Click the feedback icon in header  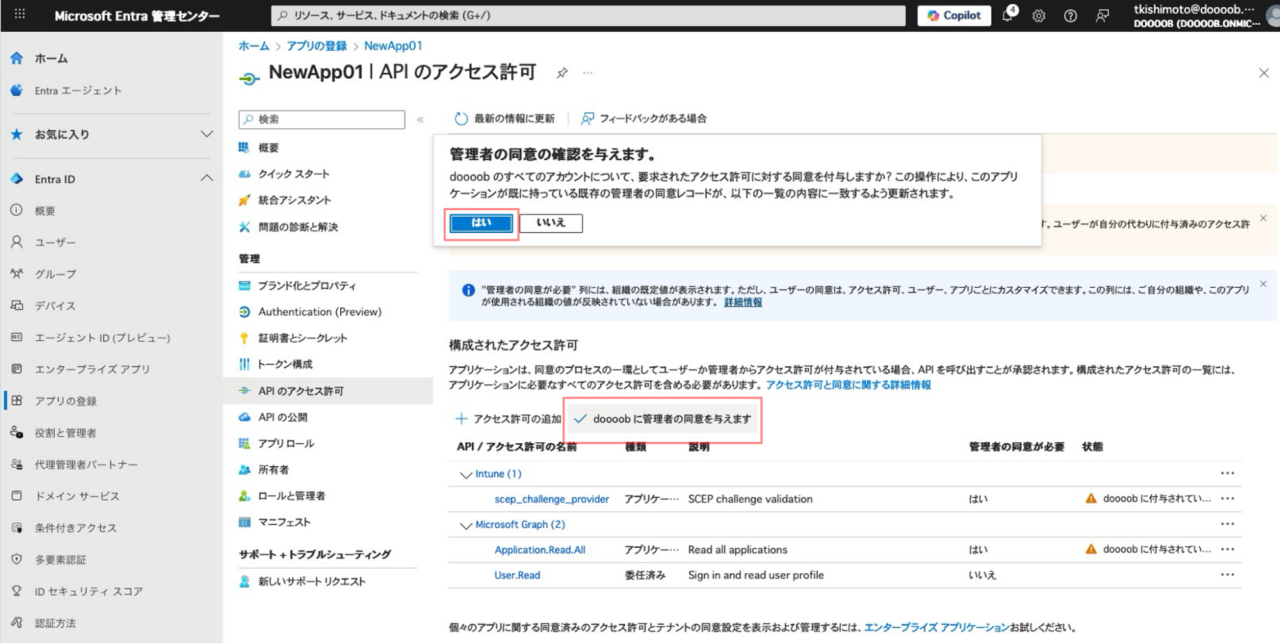click(1103, 16)
